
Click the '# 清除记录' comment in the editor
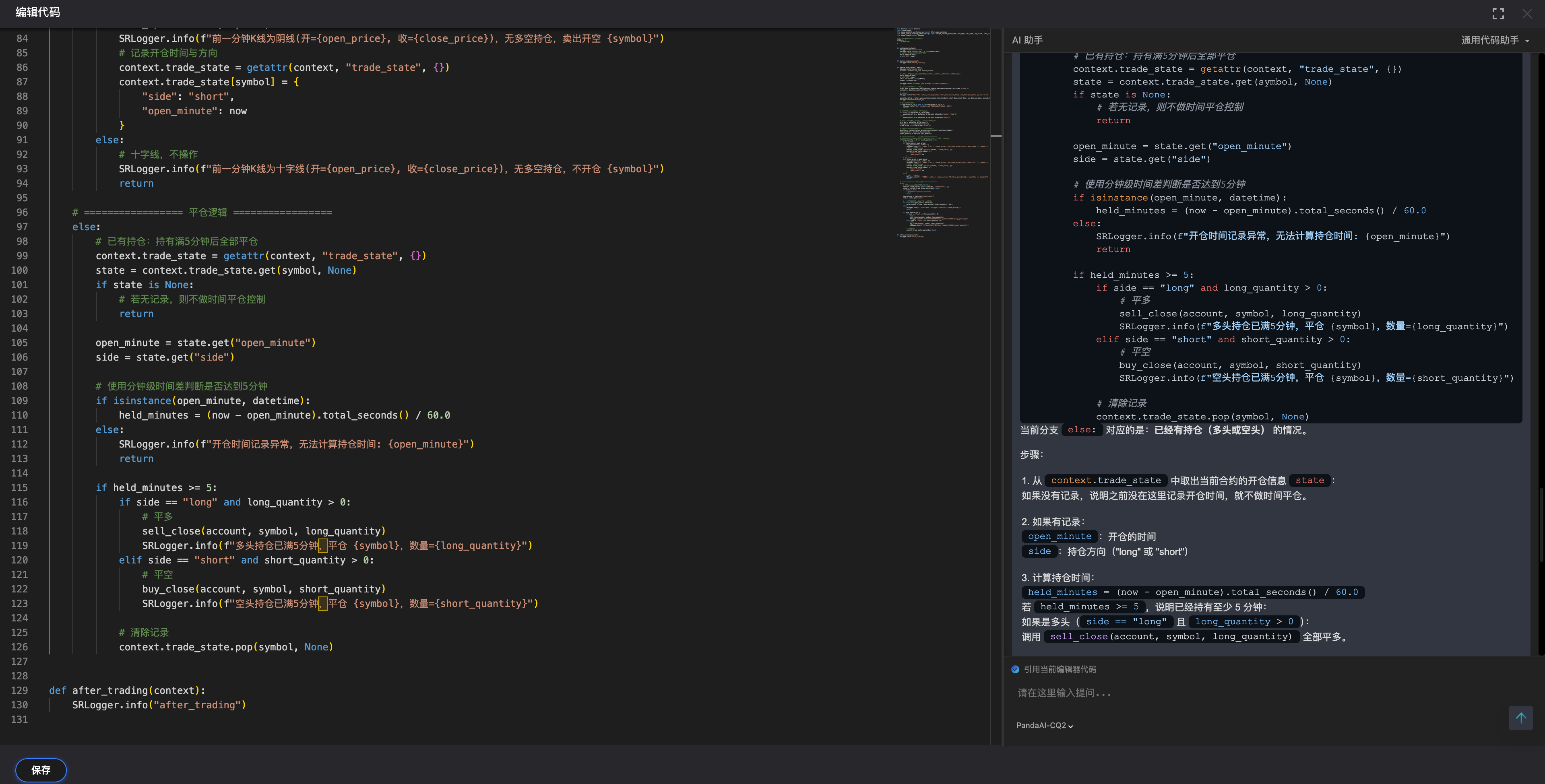coord(143,632)
